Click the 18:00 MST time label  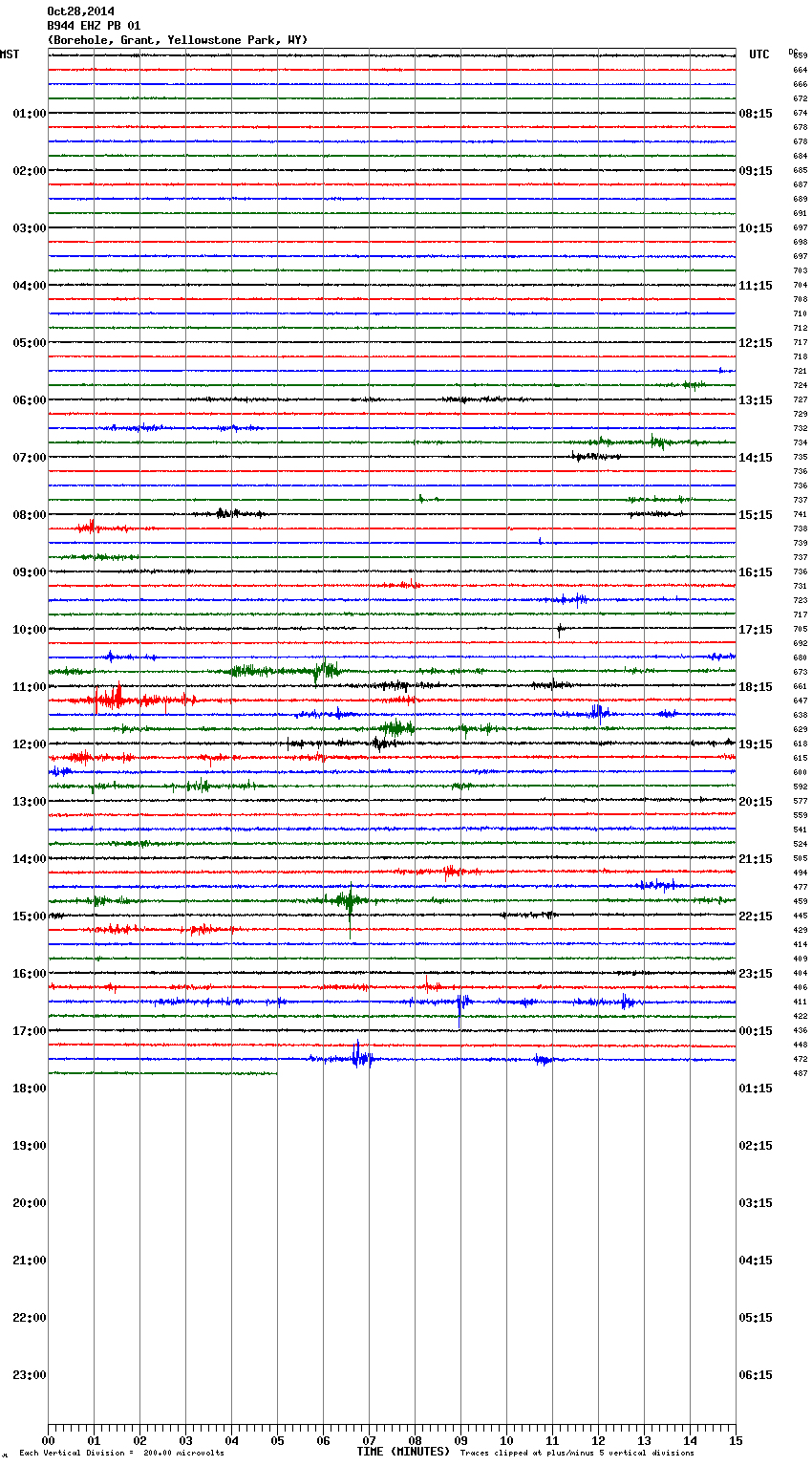[30, 1089]
